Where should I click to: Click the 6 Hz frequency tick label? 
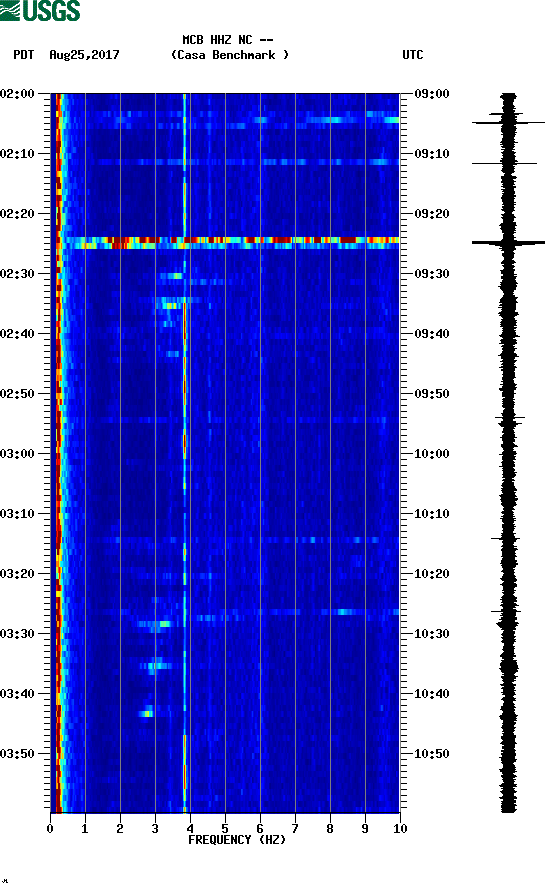[260, 829]
